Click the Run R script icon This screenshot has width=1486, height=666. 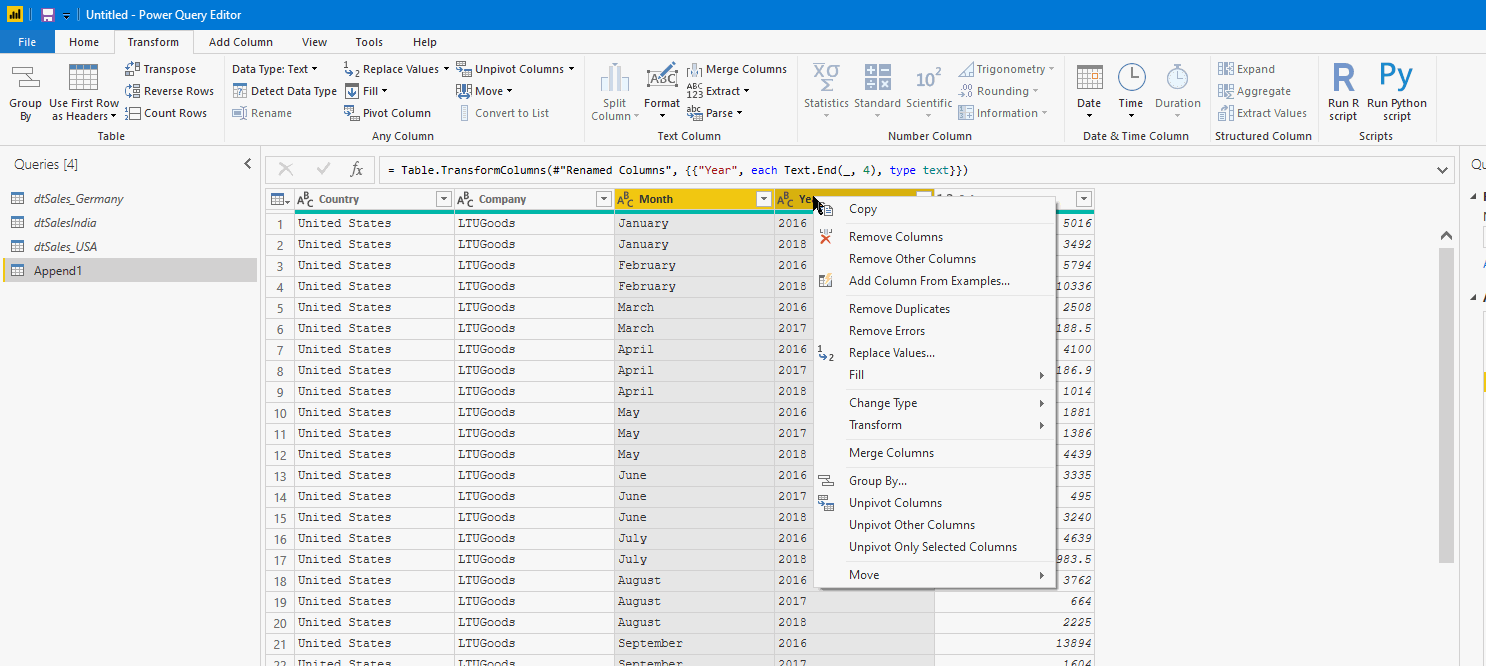pyautogui.click(x=1342, y=90)
